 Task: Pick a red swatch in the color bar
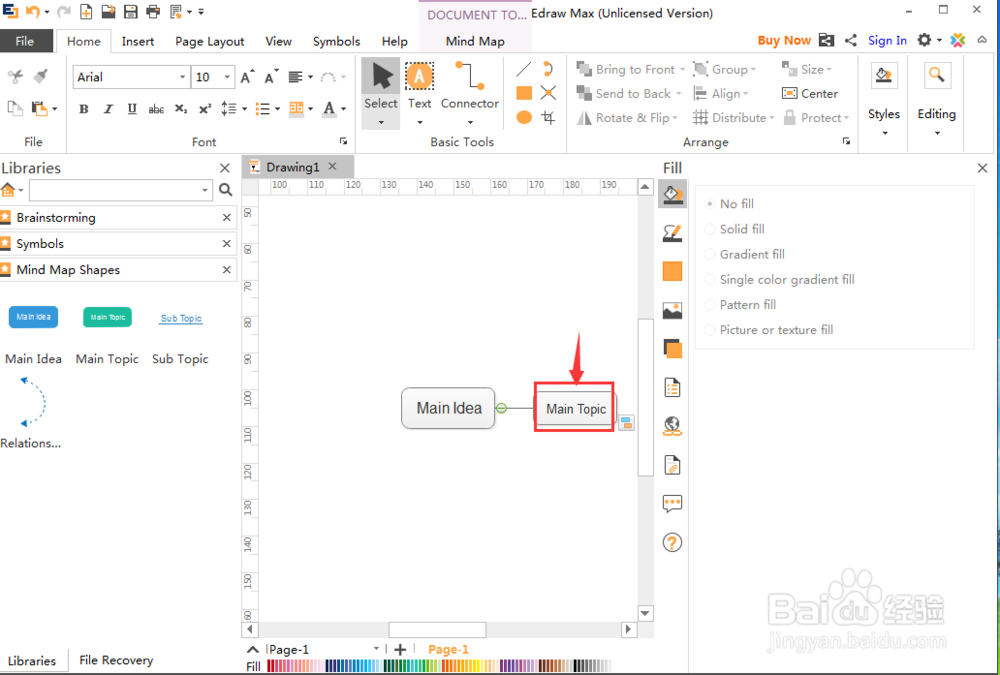point(272,666)
